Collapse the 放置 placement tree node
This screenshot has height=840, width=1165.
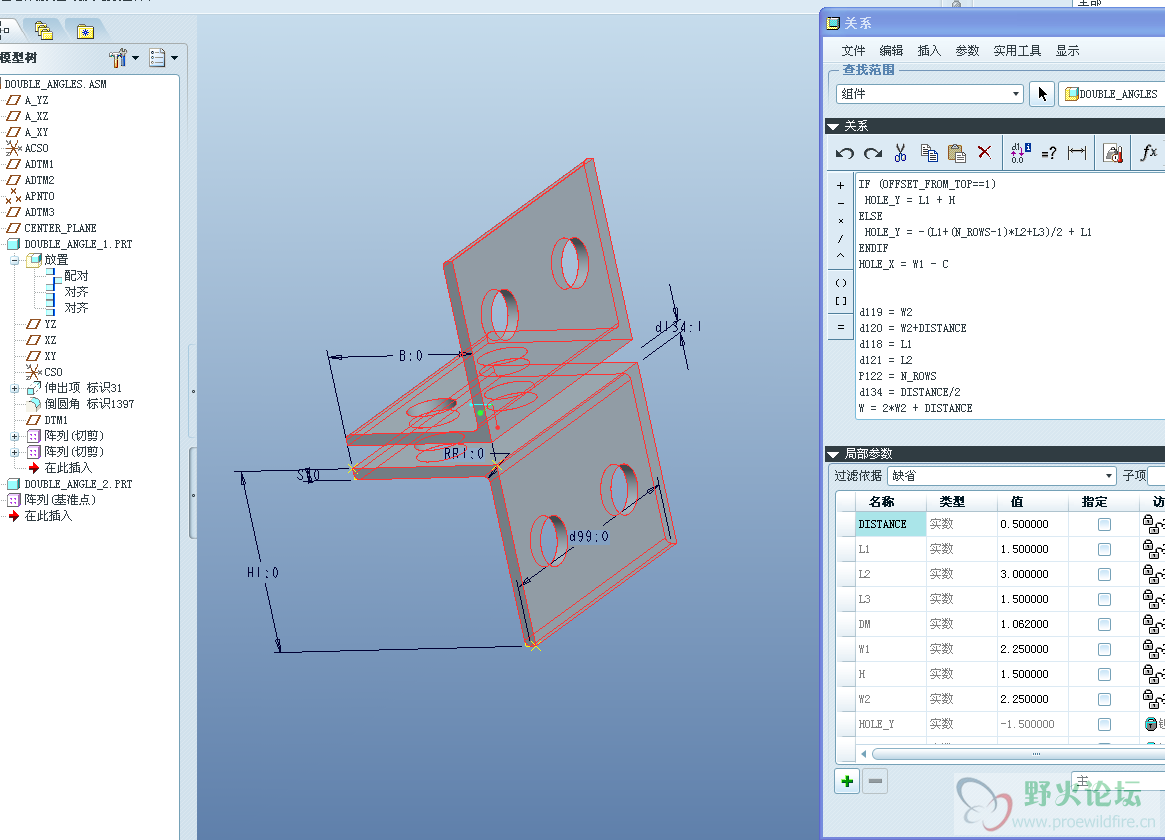[x=15, y=260]
